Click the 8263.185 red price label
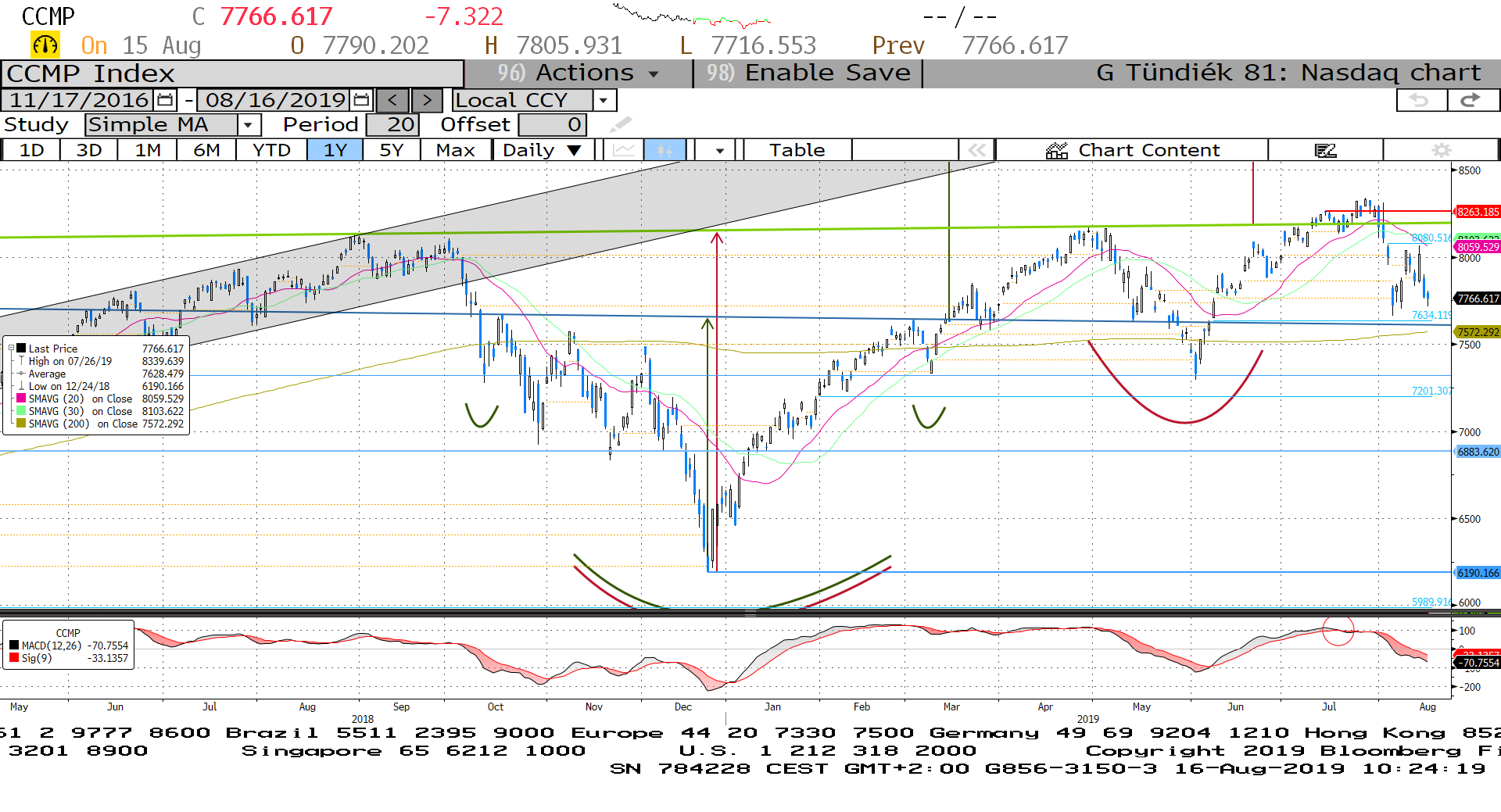 [x=1478, y=212]
